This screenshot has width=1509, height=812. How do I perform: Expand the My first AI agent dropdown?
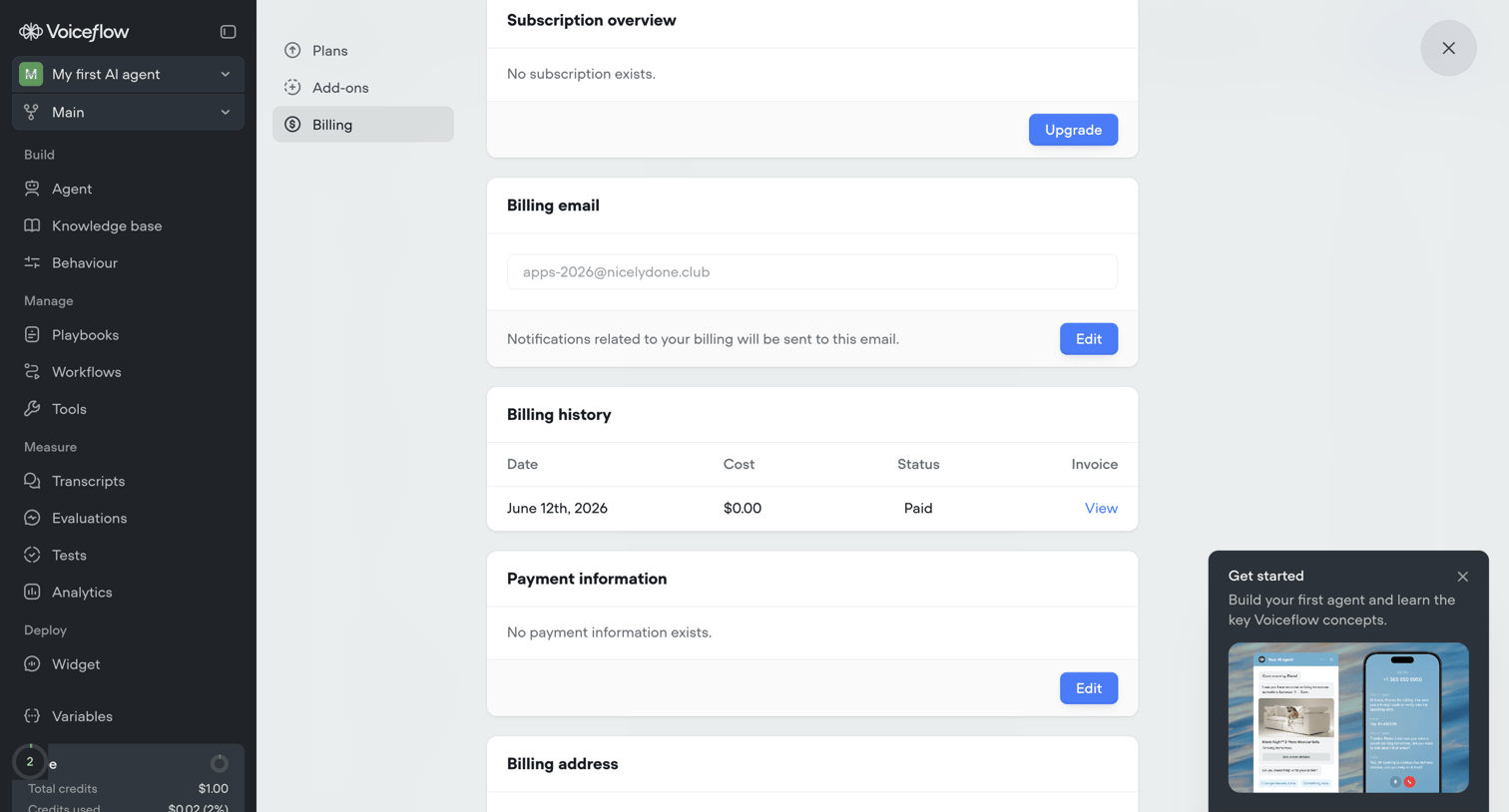point(226,74)
